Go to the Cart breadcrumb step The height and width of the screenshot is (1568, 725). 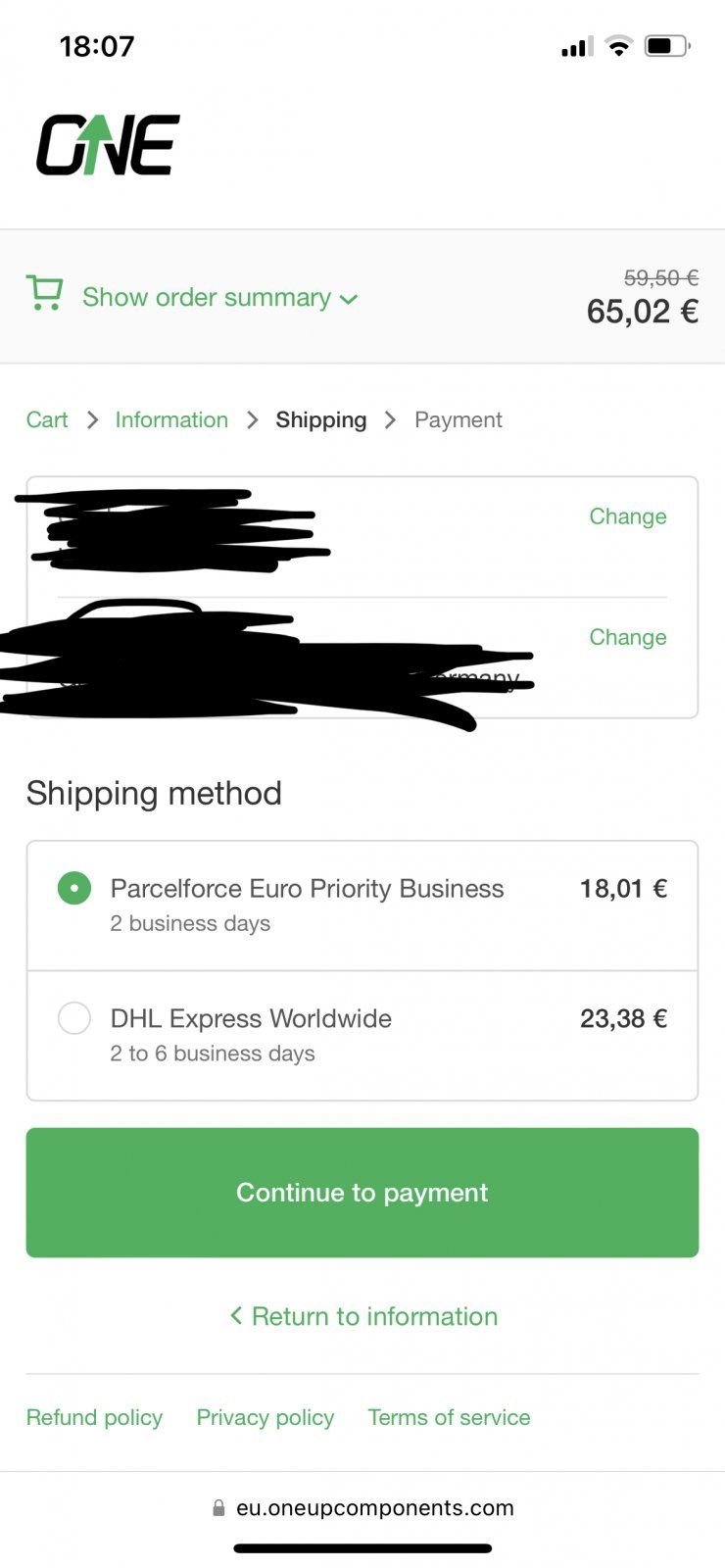coord(47,419)
